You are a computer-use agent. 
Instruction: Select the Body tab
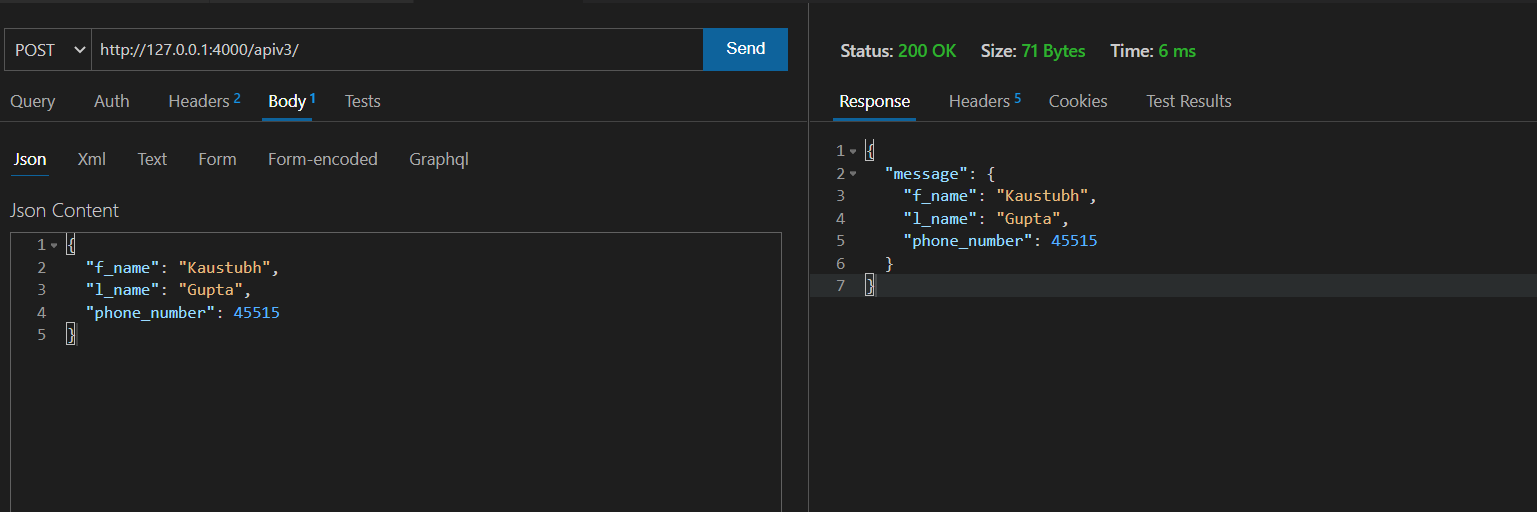pyautogui.click(x=291, y=101)
